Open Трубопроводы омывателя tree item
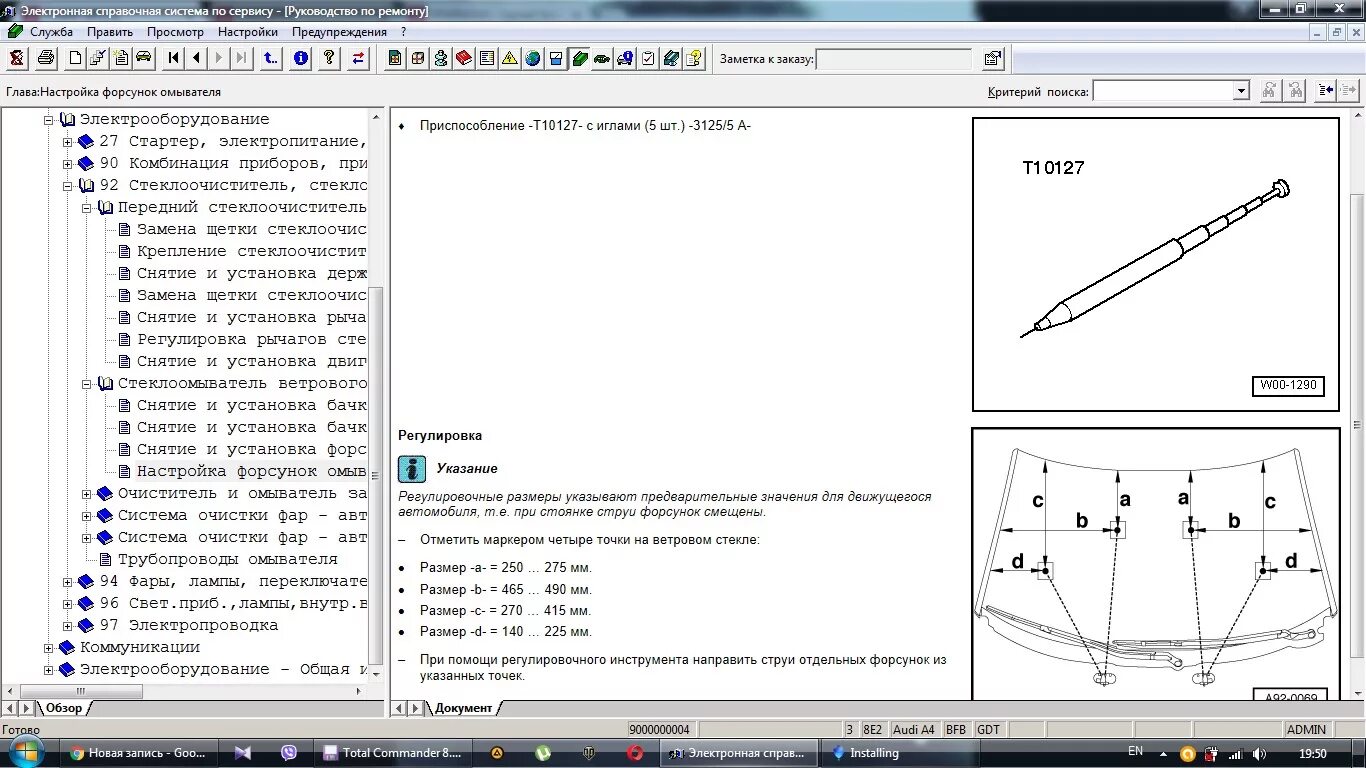Screen dimensions: 1366x768 [228, 559]
